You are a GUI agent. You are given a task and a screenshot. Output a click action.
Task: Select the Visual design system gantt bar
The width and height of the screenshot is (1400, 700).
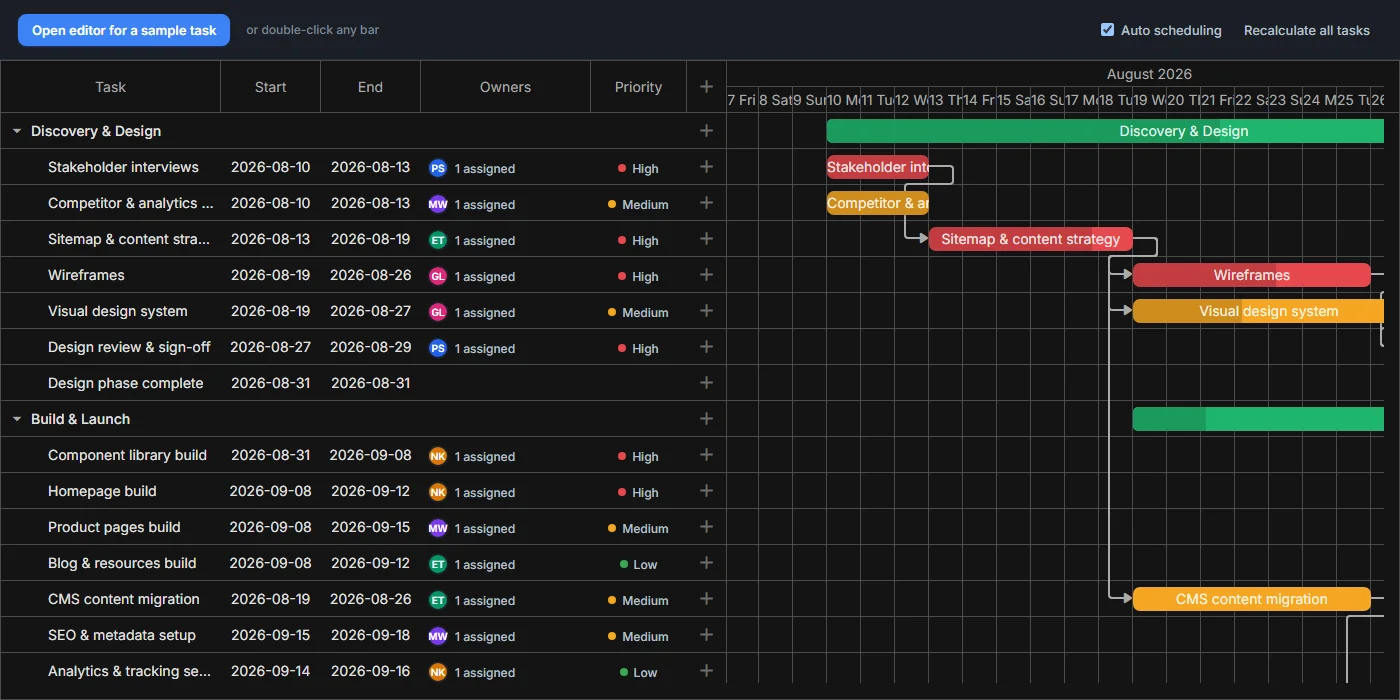click(1258, 311)
